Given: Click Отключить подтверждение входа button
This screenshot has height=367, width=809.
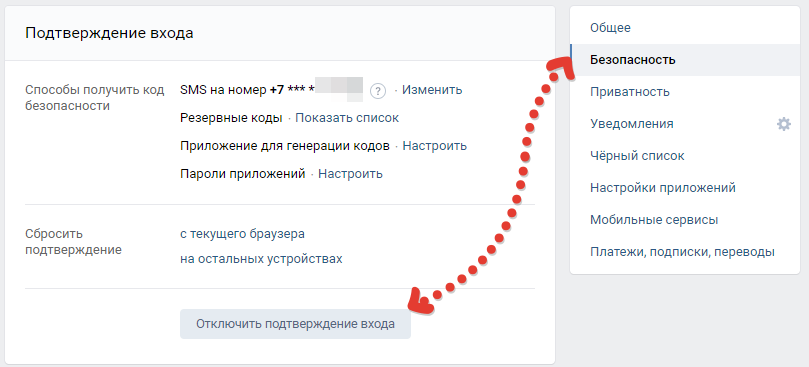Looking at the screenshot, I should click(295, 324).
